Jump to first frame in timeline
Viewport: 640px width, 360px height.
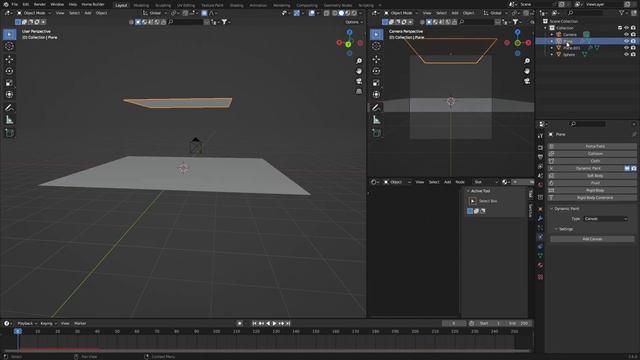[254, 323]
